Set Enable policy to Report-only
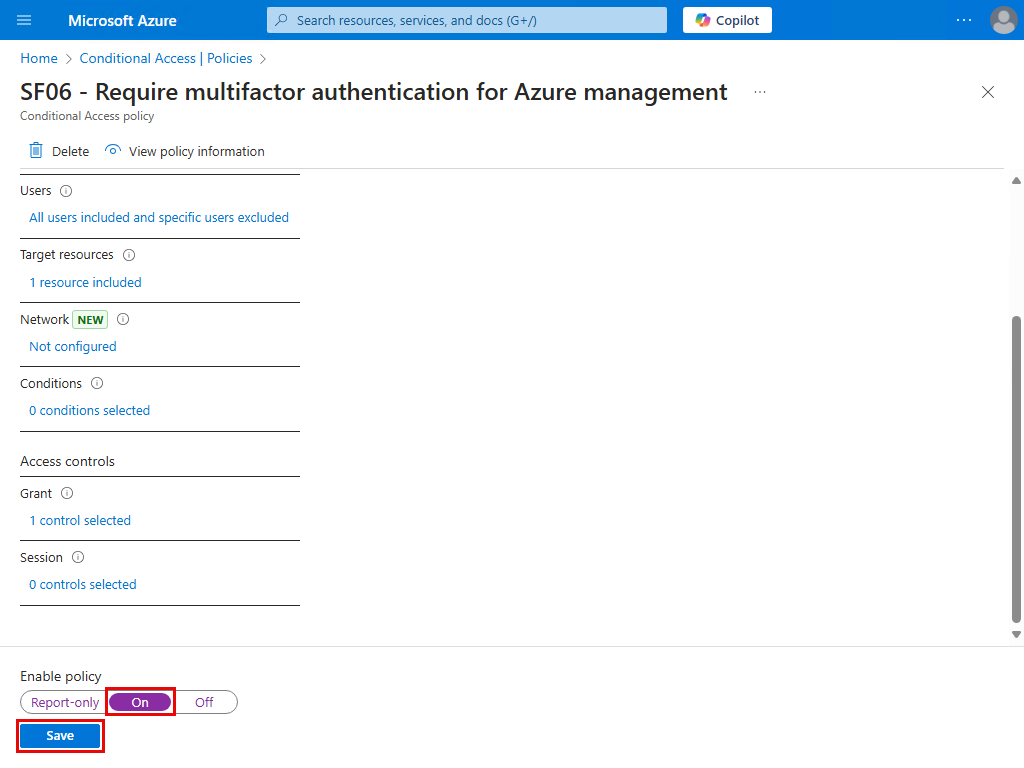This screenshot has height=768, width=1024. pyautogui.click(x=65, y=702)
